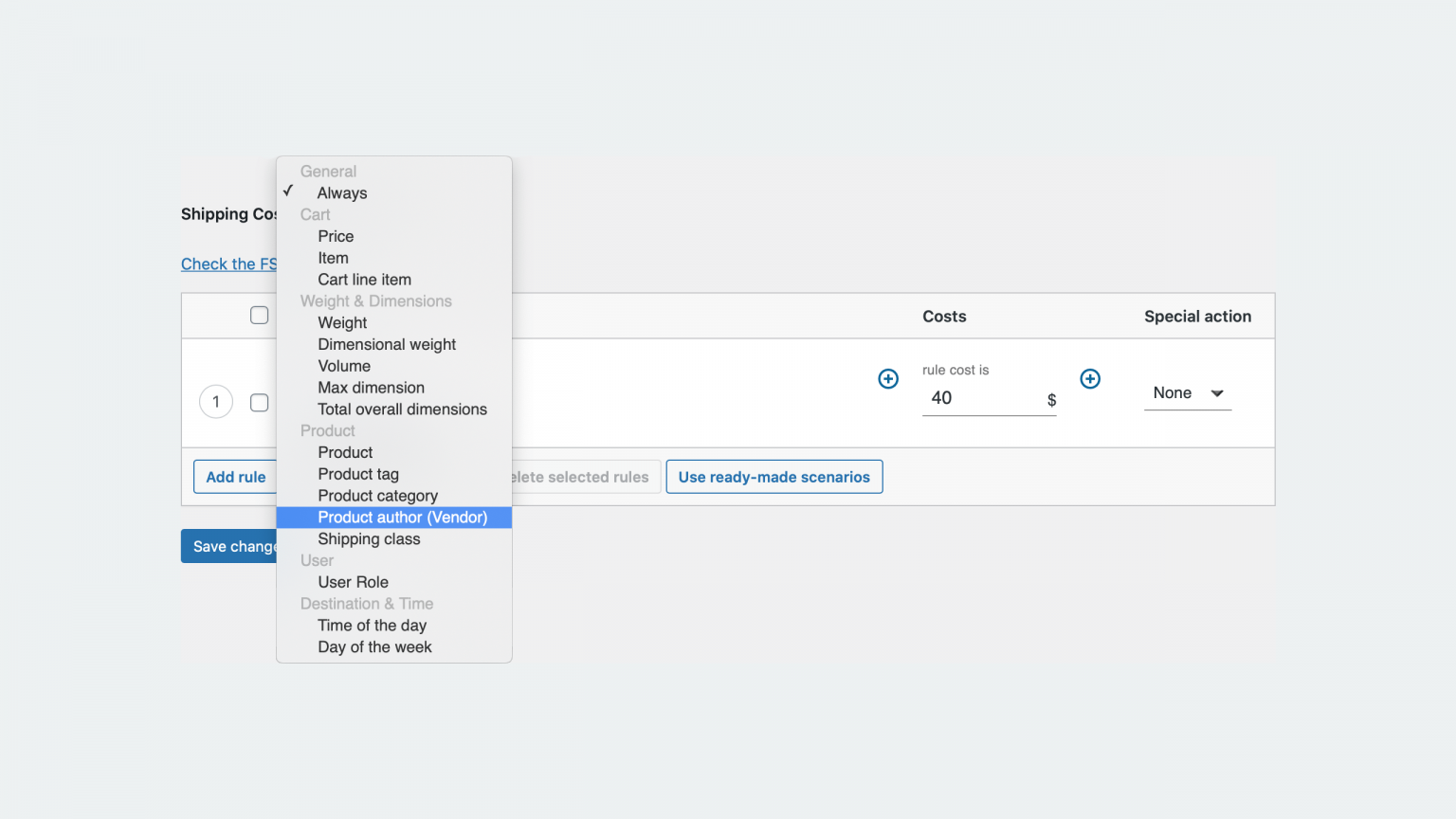Select User Role from the condition list
The height and width of the screenshot is (819, 1456).
(353, 581)
